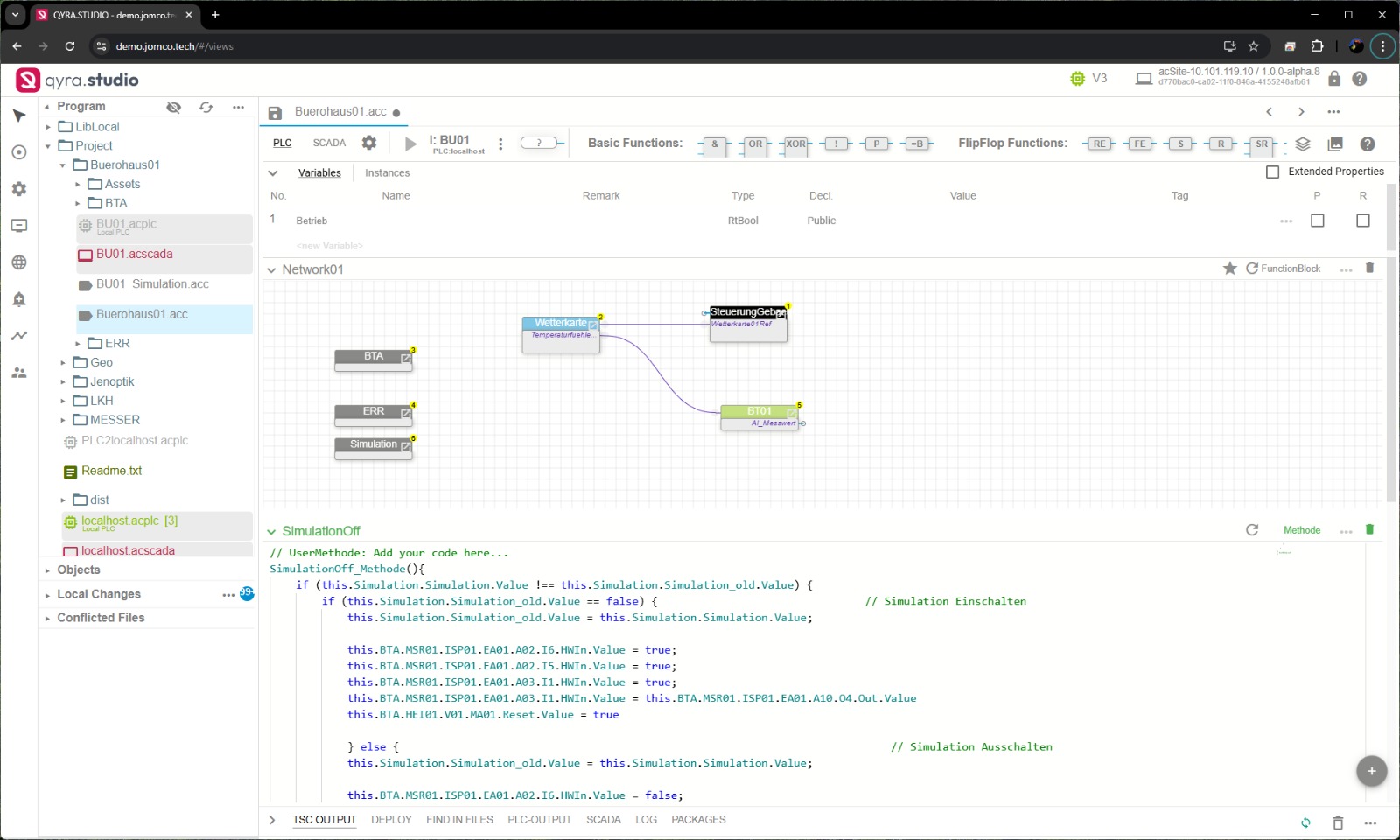The image size is (1400, 840).
Task: Open BU01_Simulation.acc in the tree
Action: coord(152,284)
